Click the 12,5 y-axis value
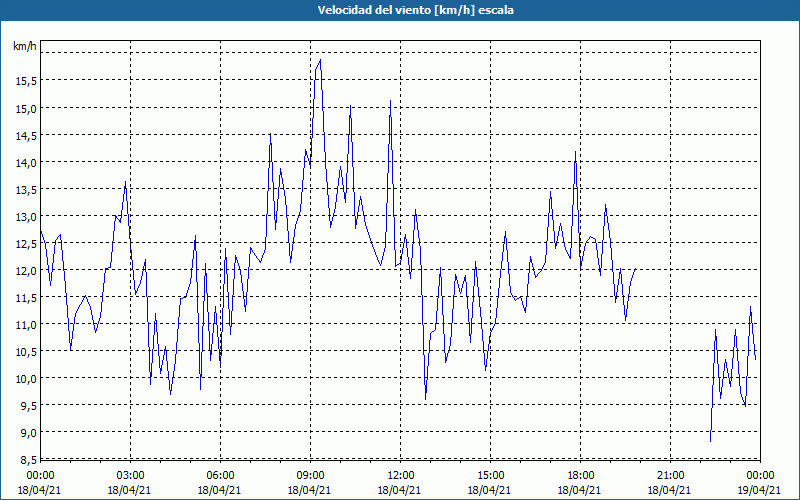 (x=24, y=244)
